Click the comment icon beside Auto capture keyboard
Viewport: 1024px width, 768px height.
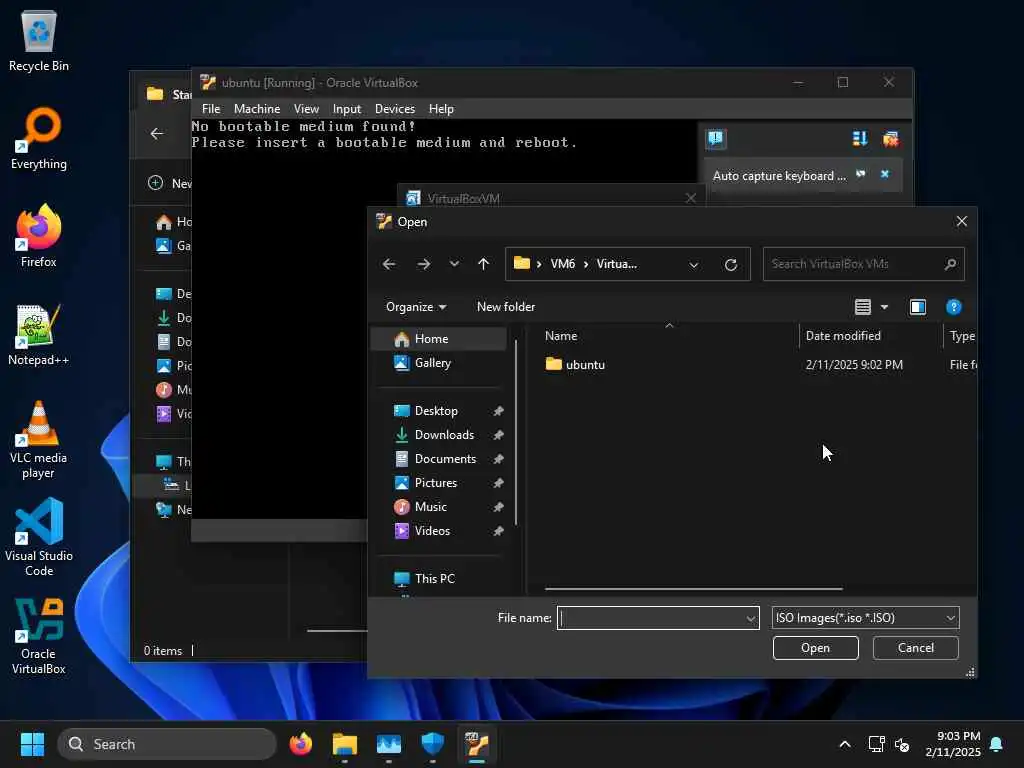tap(861, 174)
